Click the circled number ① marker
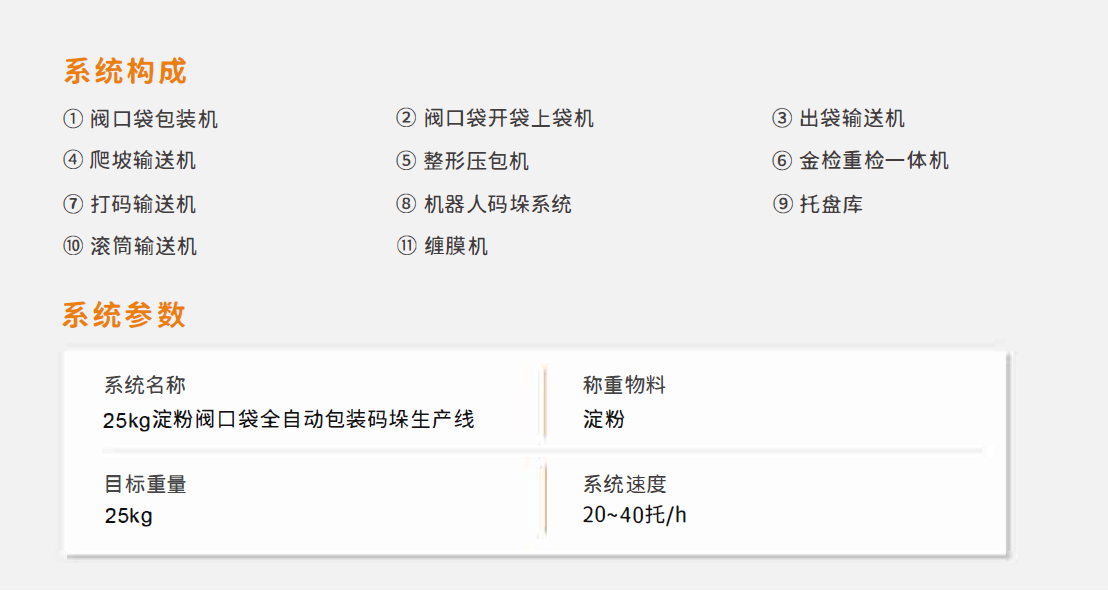Image resolution: width=1108 pixels, height=590 pixels. pyautogui.click(x=73, y=119)
